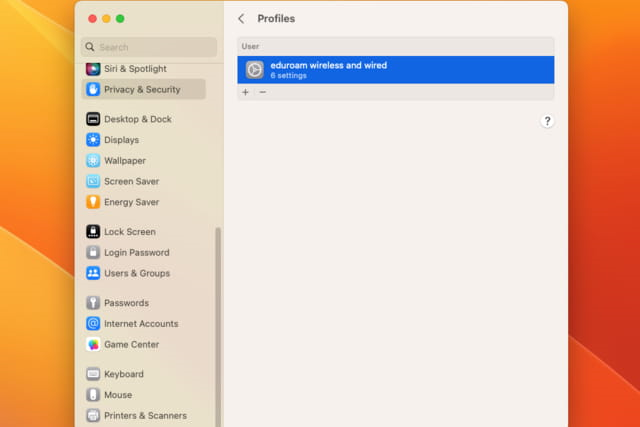
Task: Open Users & Groups pane
Action: coord(136,273)
